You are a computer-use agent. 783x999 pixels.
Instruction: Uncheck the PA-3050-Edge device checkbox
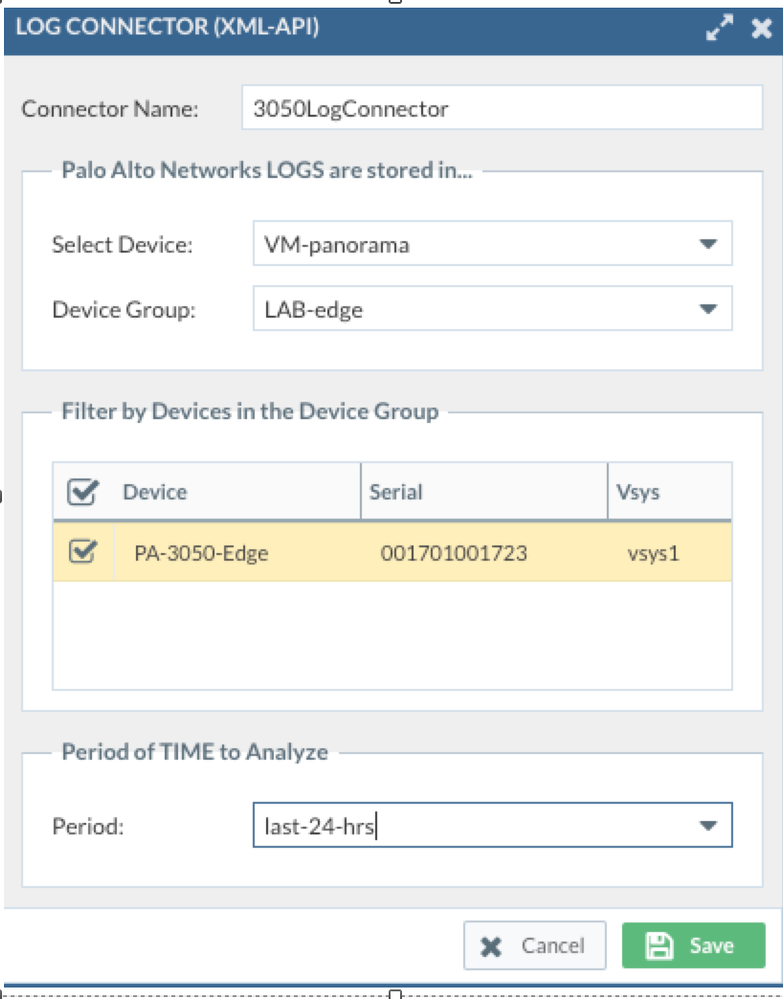81,551
